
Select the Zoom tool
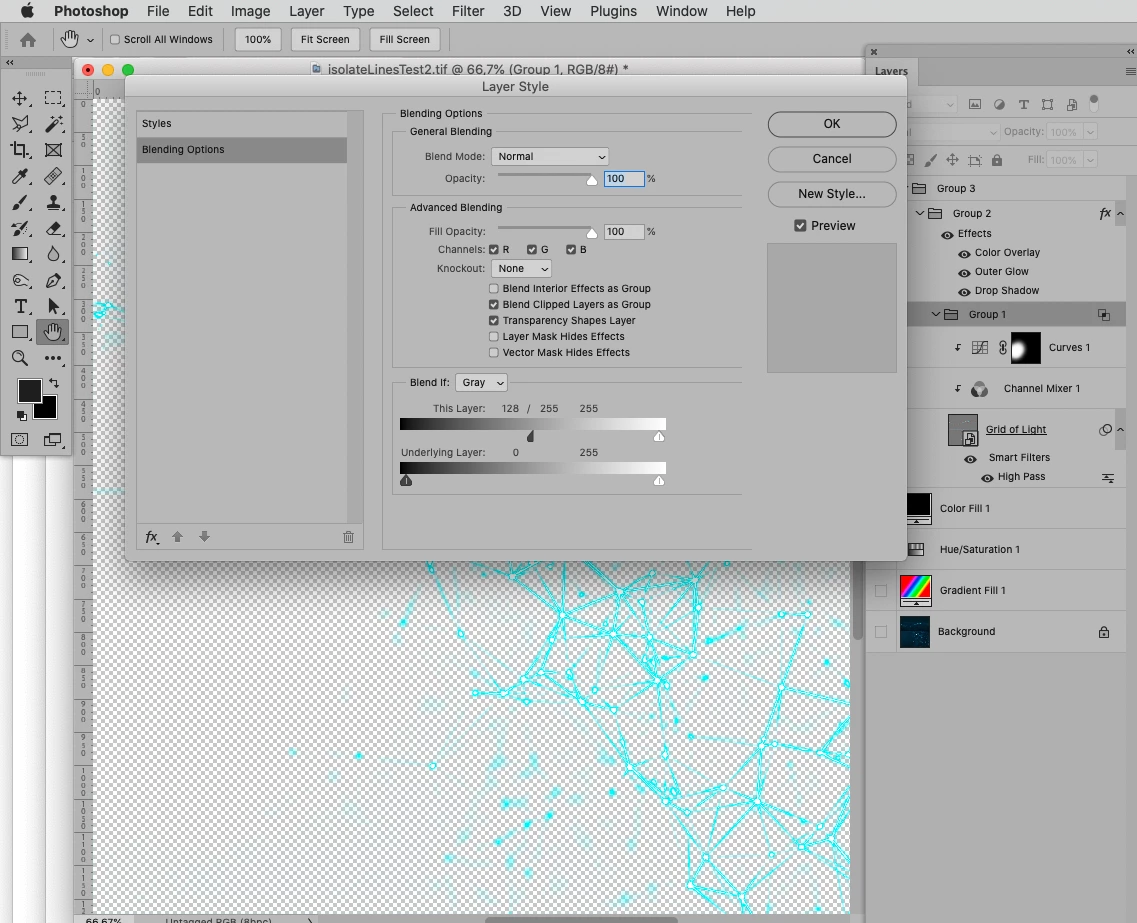pos(20,358)
